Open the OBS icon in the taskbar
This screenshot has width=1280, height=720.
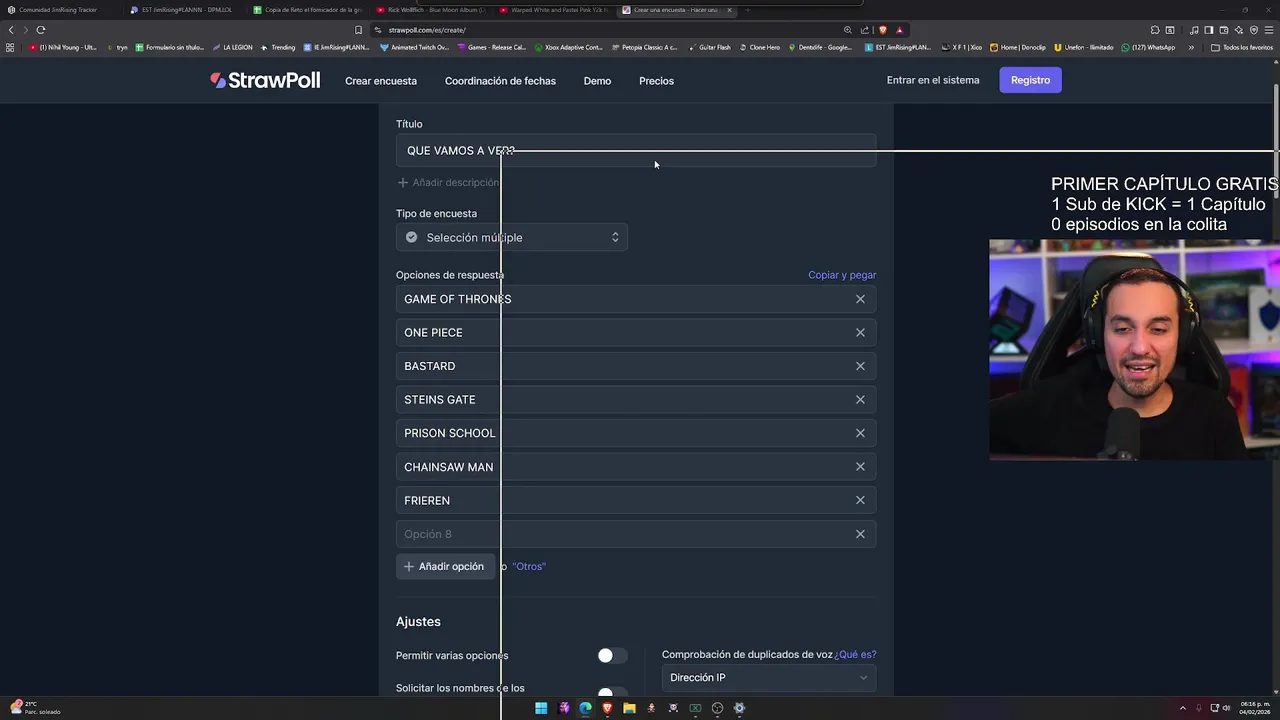coord(717,708)
